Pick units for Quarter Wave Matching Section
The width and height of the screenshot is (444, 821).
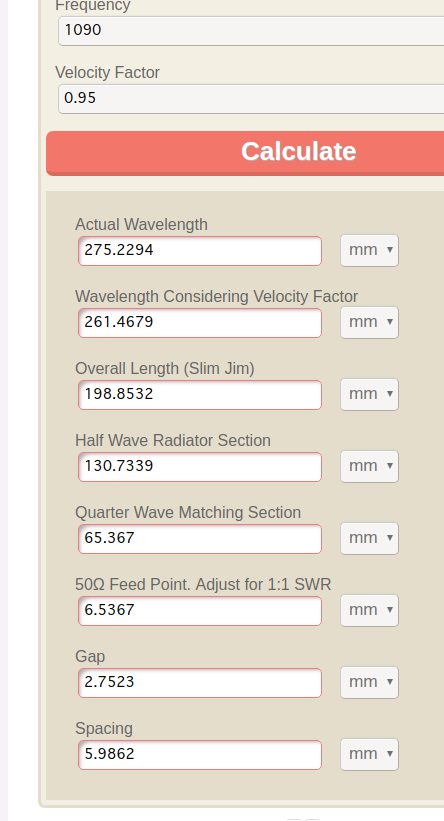[x=370, y=538]
